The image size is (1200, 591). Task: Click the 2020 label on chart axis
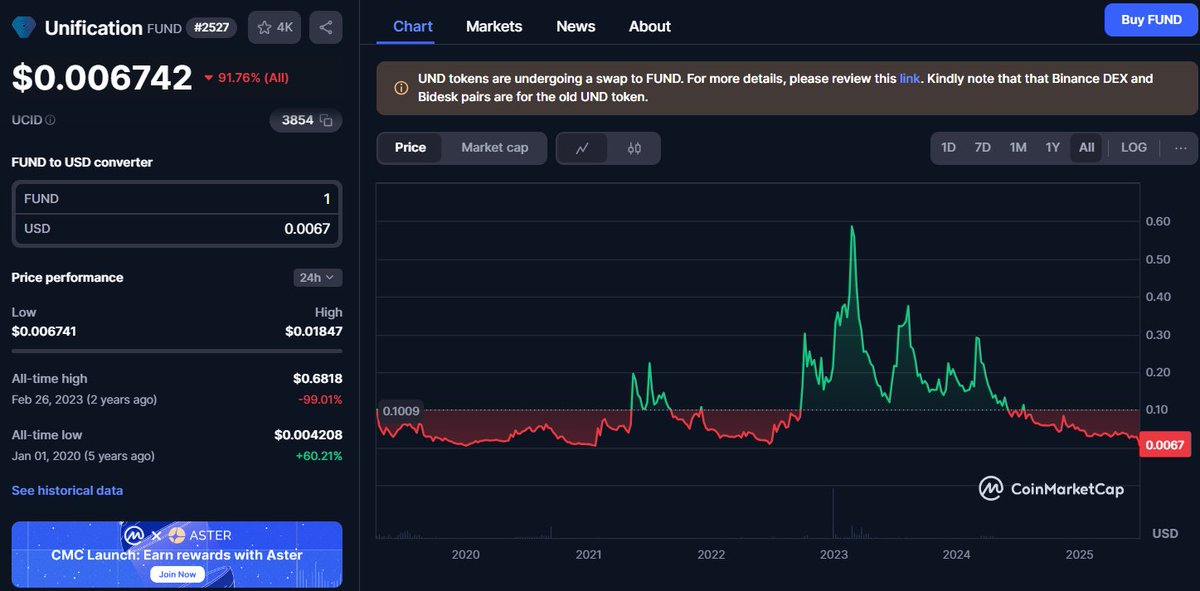coord(466,555)
